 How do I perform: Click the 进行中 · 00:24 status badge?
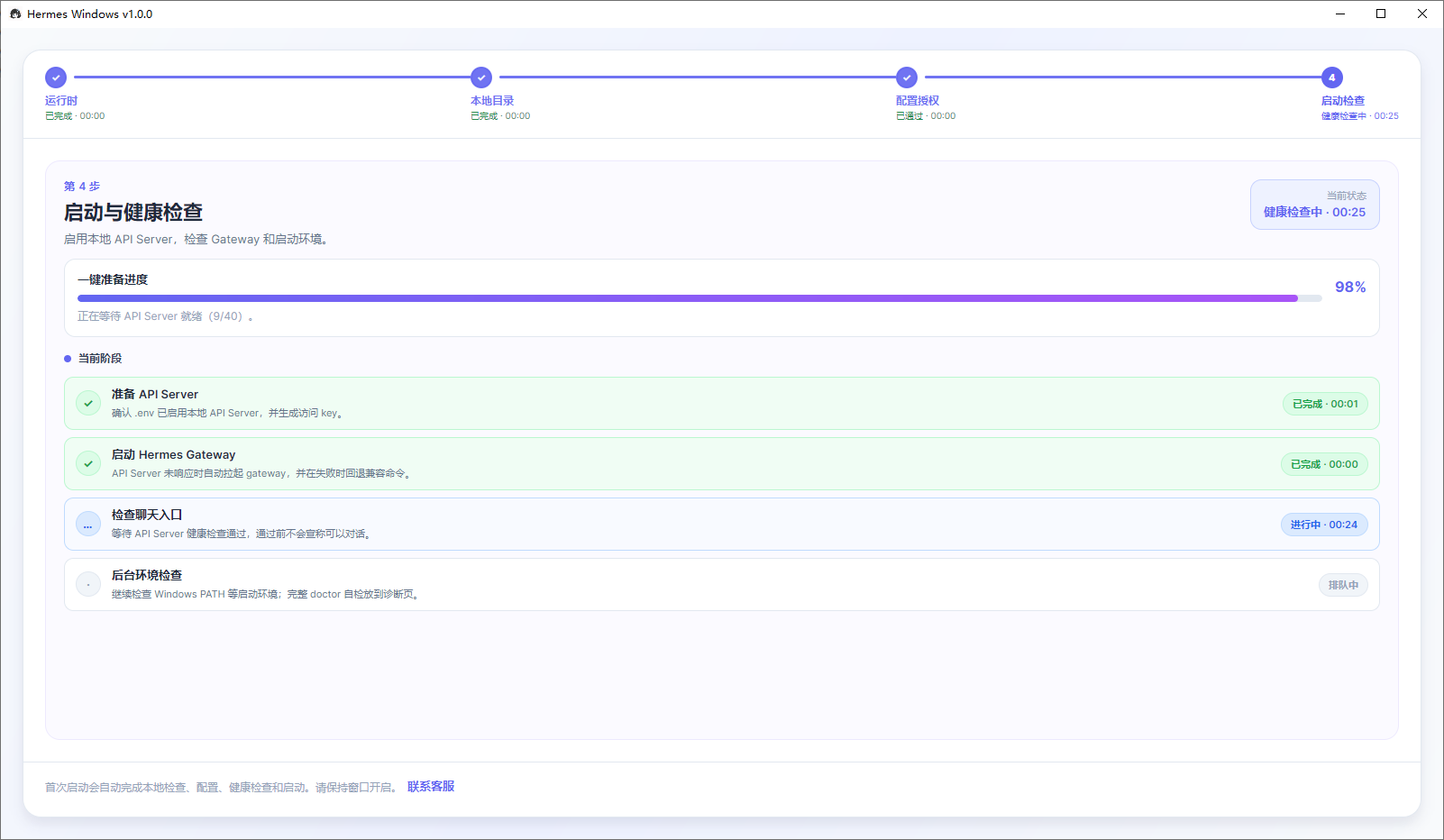(1324, 525)
